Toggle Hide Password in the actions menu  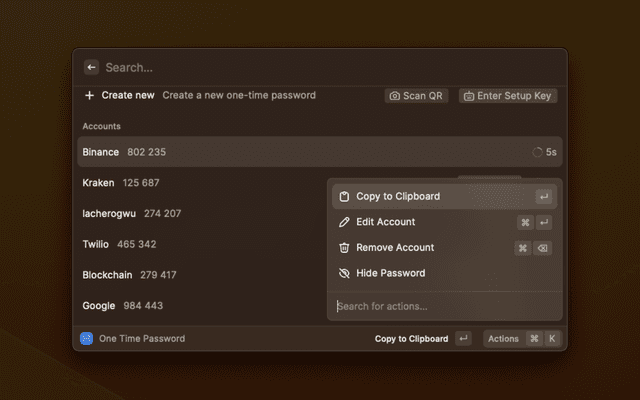(x=390, y=273)
